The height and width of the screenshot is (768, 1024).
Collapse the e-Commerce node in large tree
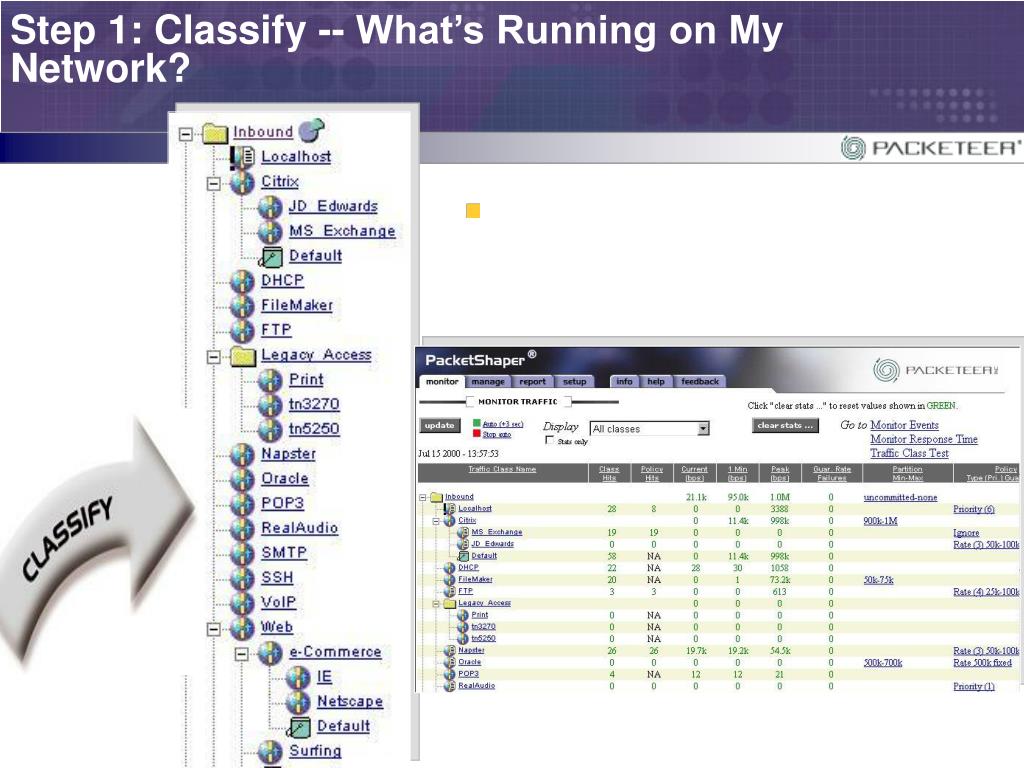tap(242, 654)
